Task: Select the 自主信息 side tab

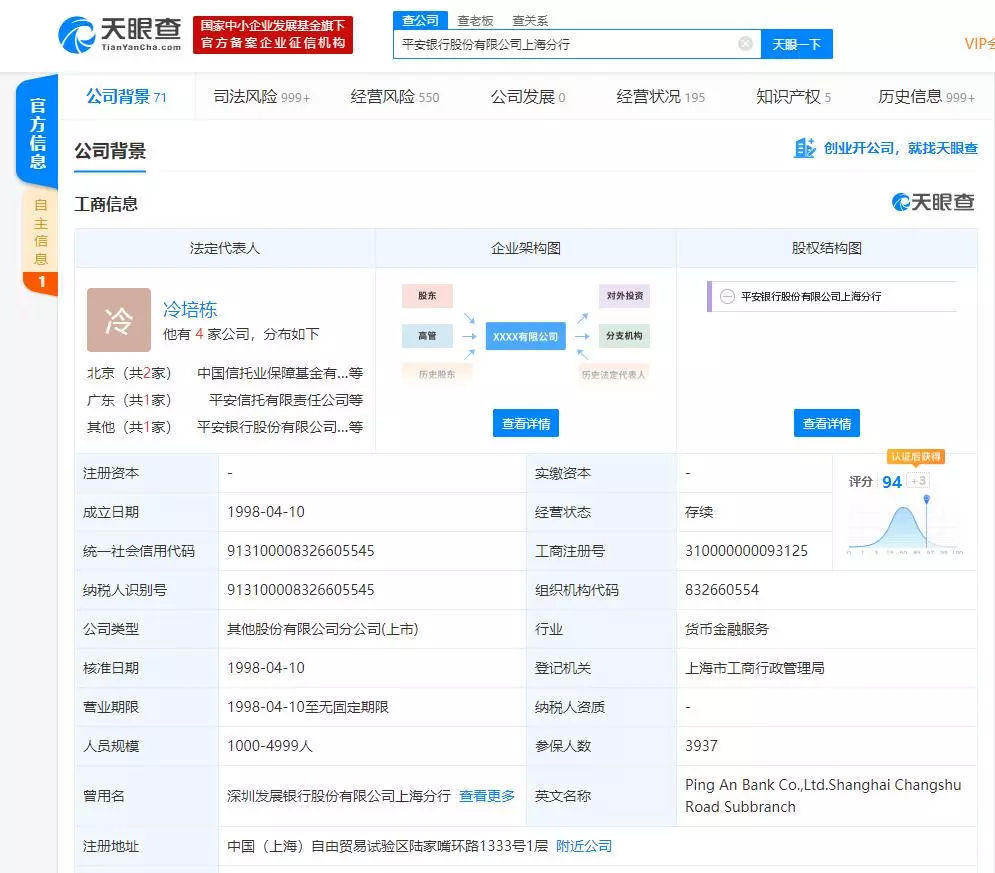Action: [x=41, y=242]
